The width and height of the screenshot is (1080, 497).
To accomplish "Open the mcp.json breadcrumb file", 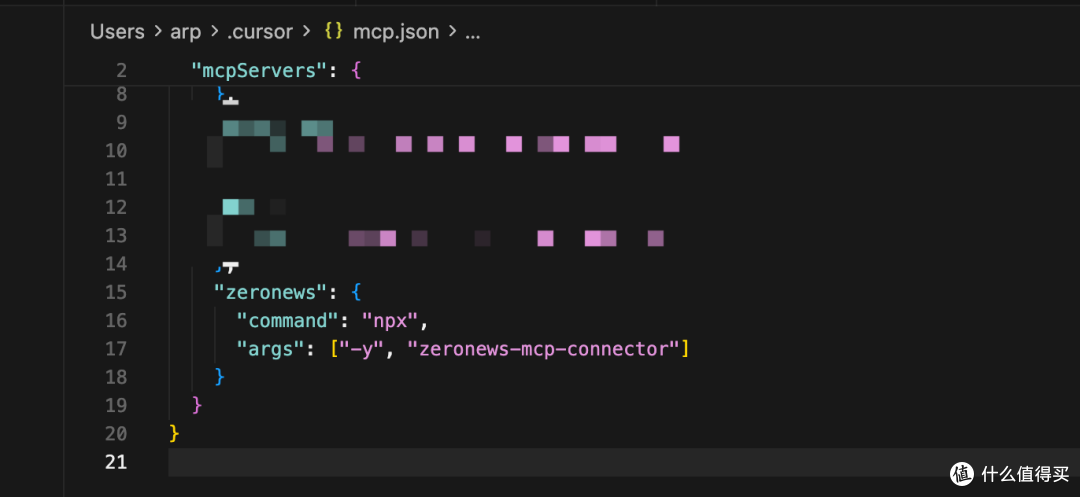I will 395,32.
